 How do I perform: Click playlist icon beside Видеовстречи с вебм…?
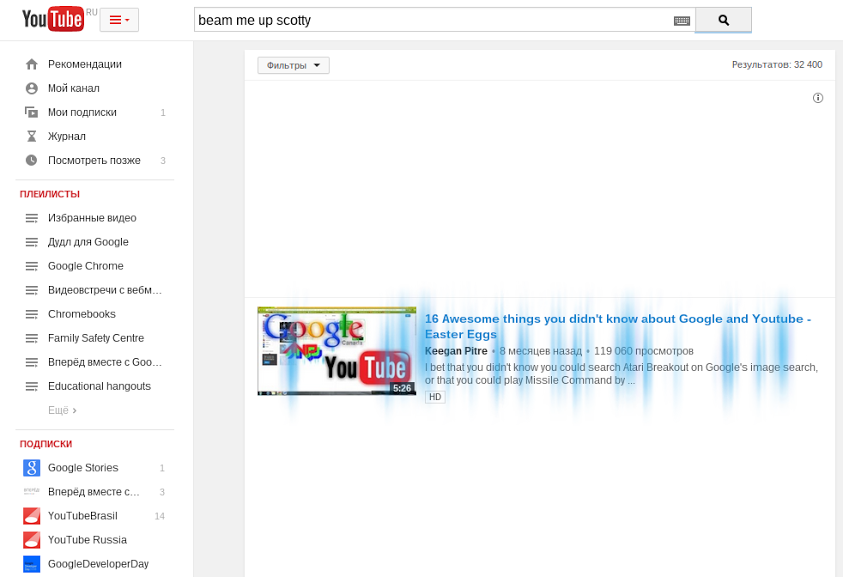click(x=32, y=290)
